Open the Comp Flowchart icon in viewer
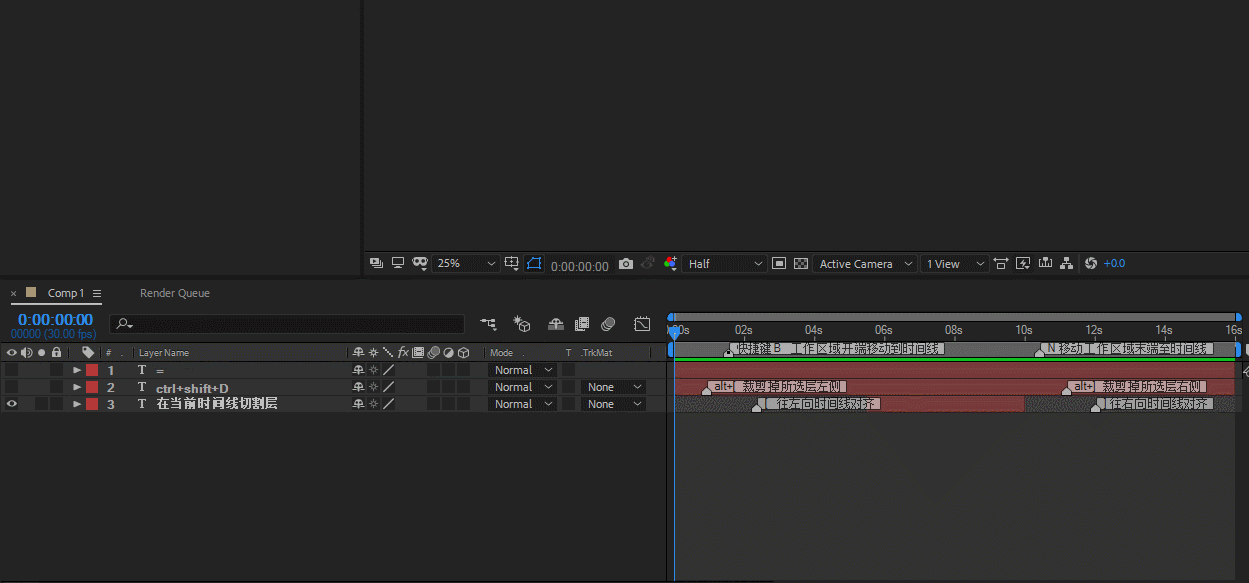 point(1067,263)
